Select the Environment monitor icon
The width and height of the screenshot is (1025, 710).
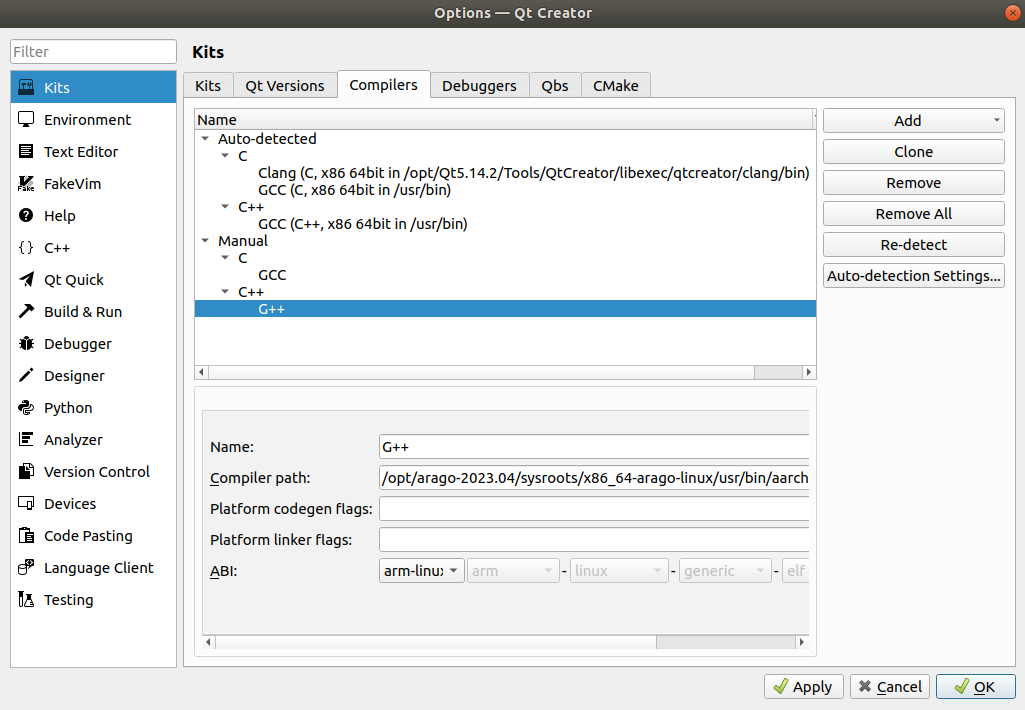click(x=27, y=119)
